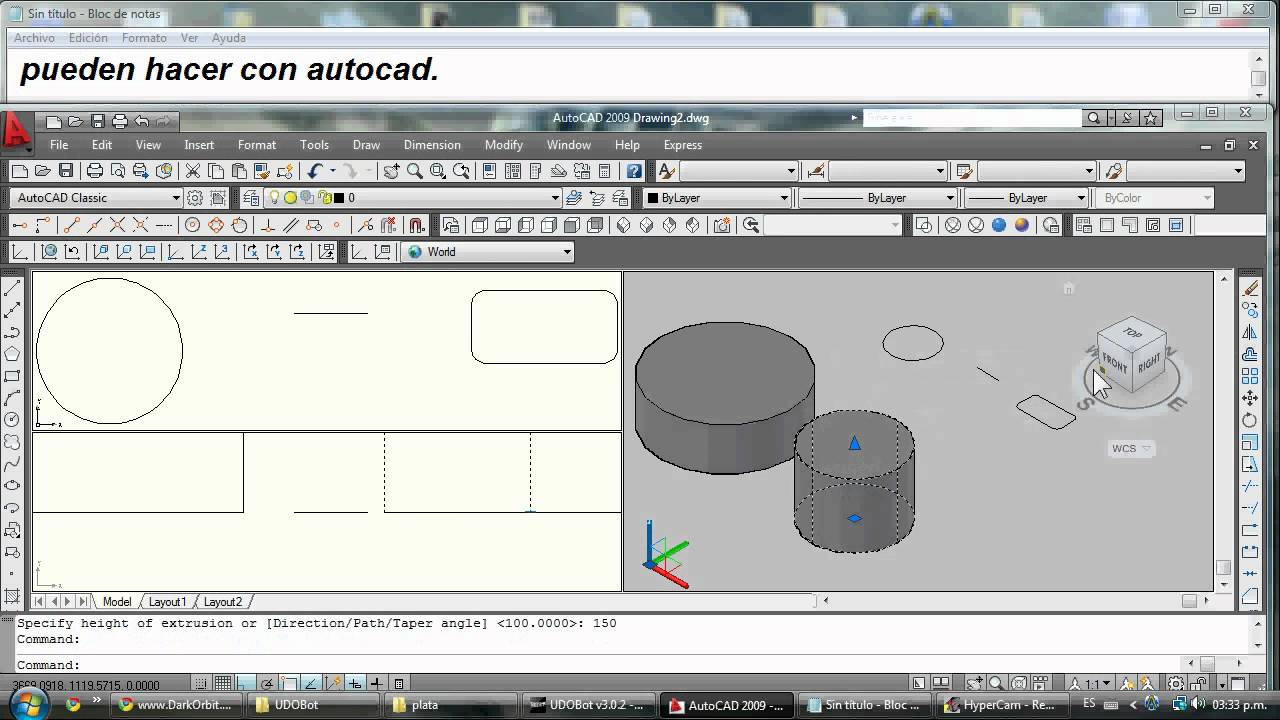Click the Conceptual visual style sphere icon
Screen dimensions: 1280x720
1021,225
